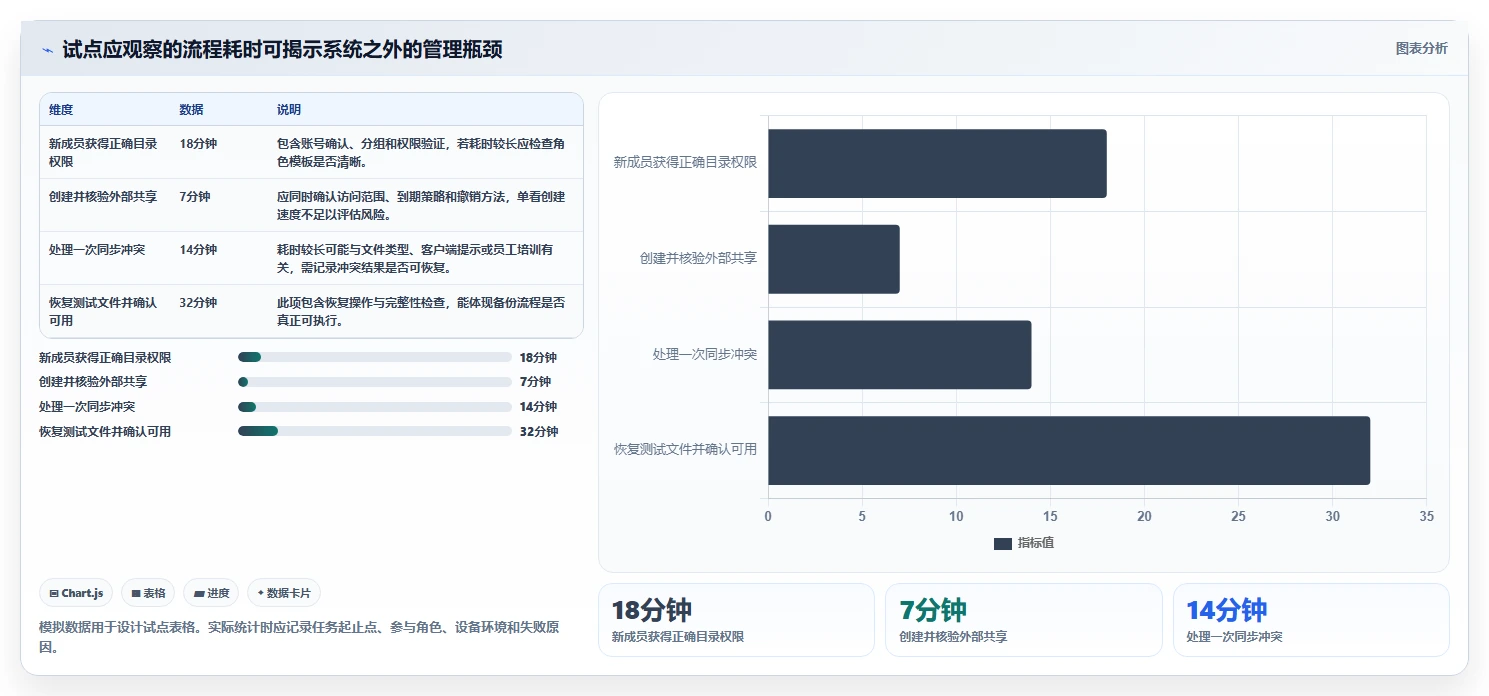Screen dimensions: 1489x696
Task: Click the progress list label 处理一次同步冲突
Action: click(87, 407)
